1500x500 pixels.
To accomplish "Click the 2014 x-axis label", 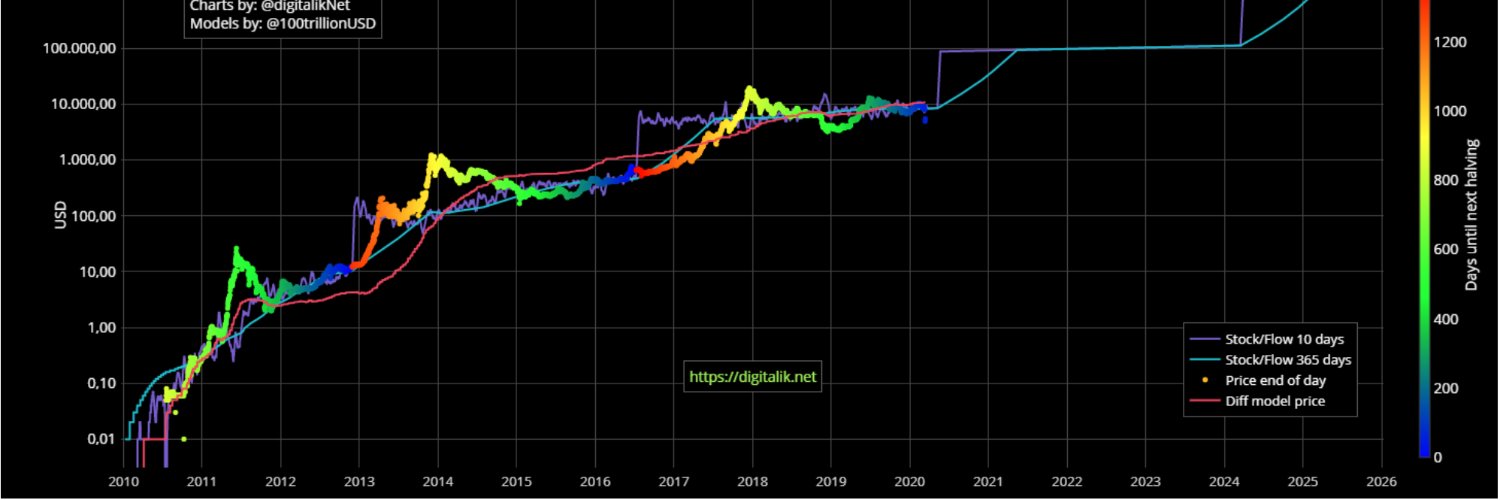I will point(437,483).
